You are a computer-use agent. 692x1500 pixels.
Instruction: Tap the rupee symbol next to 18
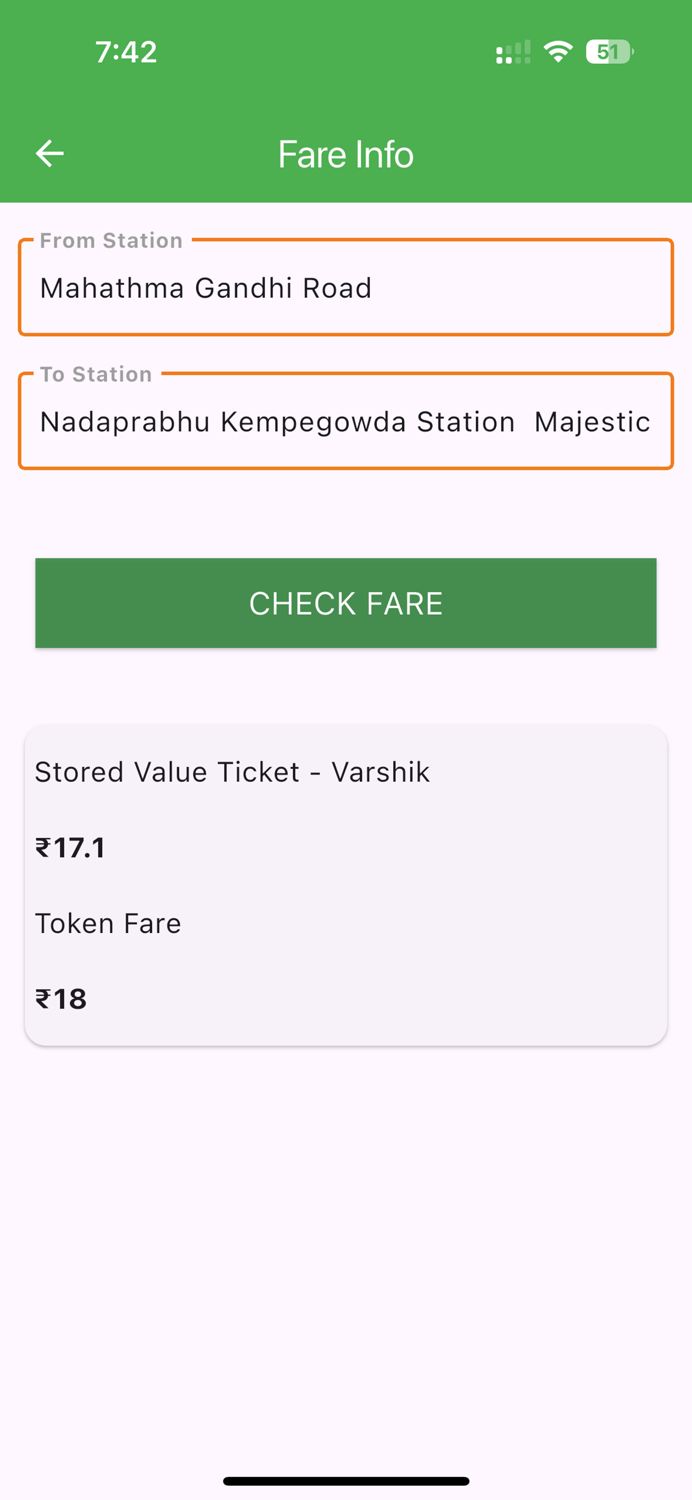(42, 998)
